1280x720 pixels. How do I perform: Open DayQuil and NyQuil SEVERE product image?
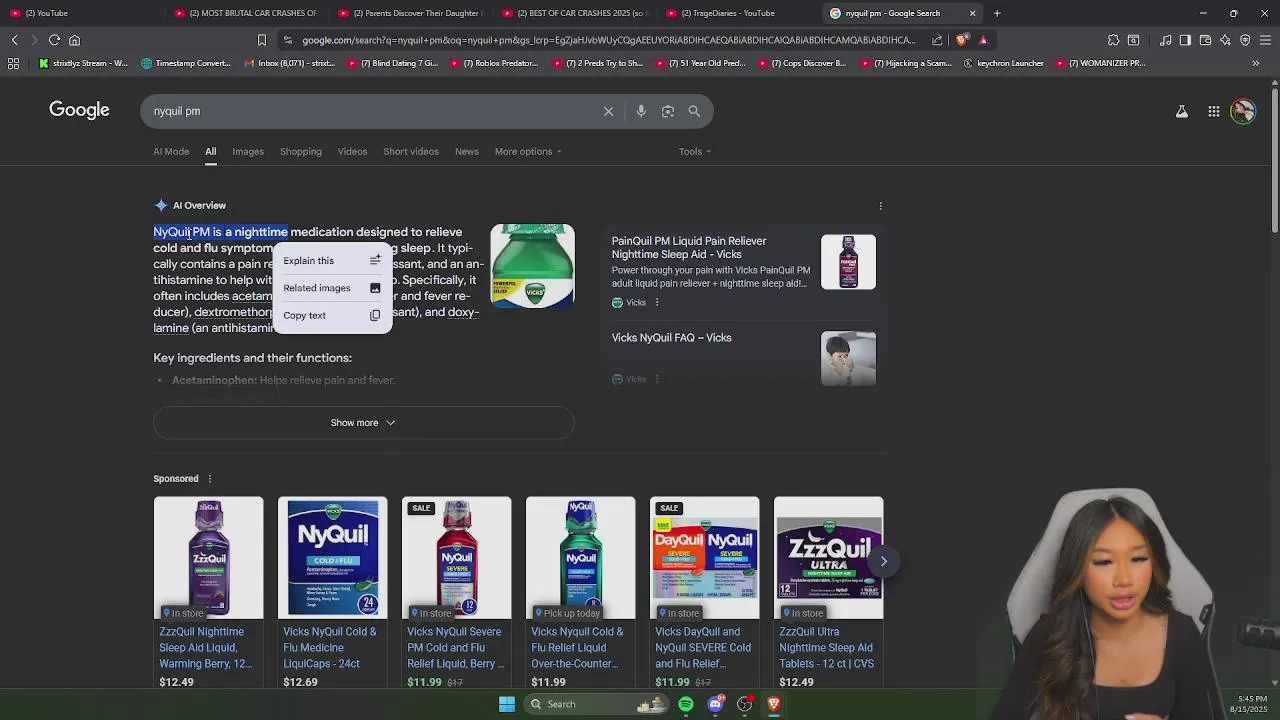coord(705,558)
